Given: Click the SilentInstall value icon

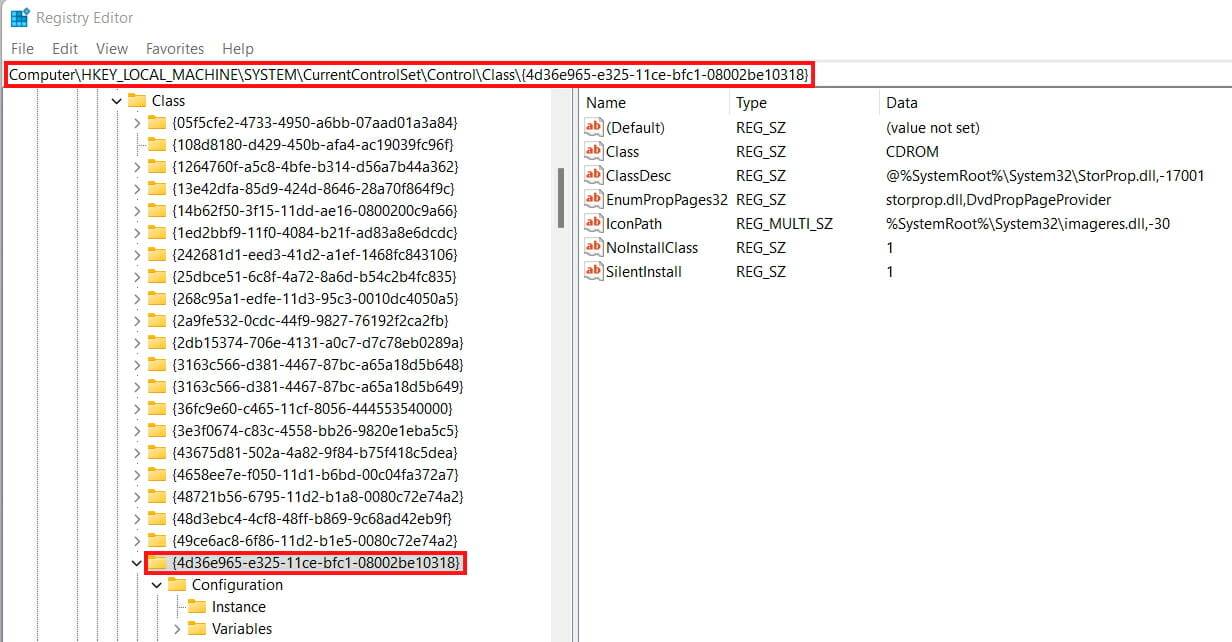Looking at the screenshot, I should click(595, 272).
